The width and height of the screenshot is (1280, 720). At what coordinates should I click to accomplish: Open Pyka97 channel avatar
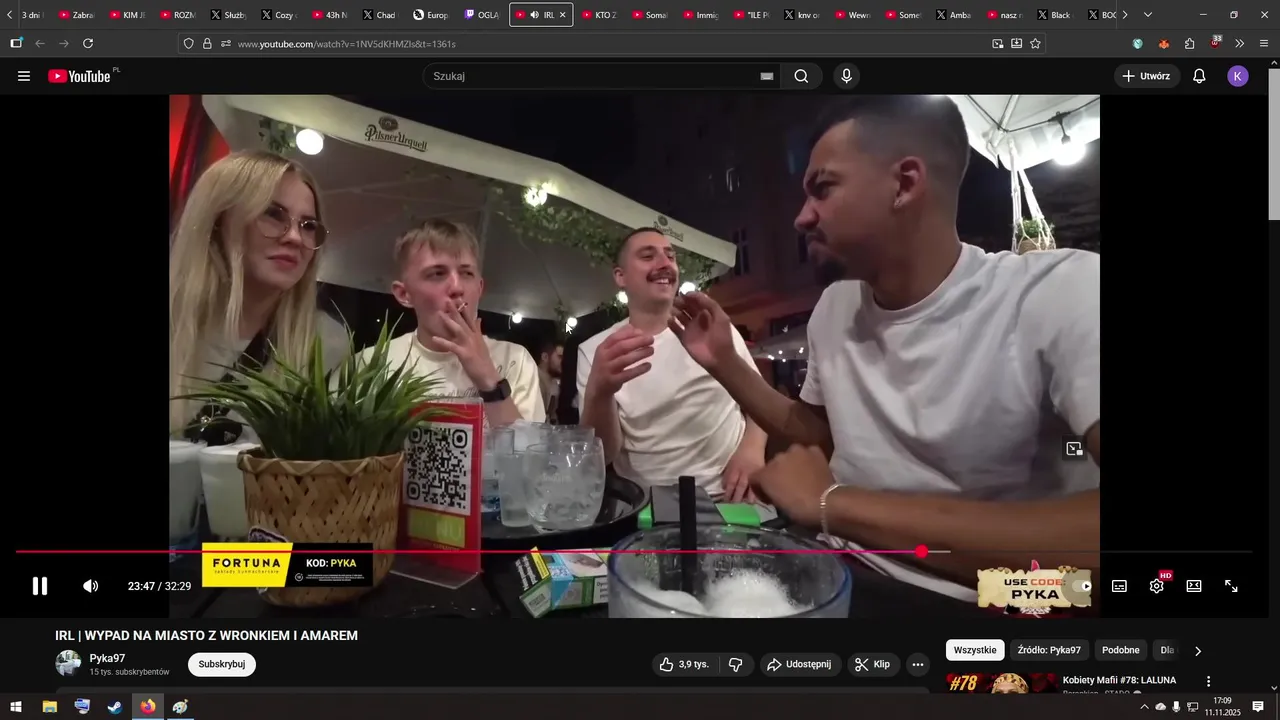[68, 664]
